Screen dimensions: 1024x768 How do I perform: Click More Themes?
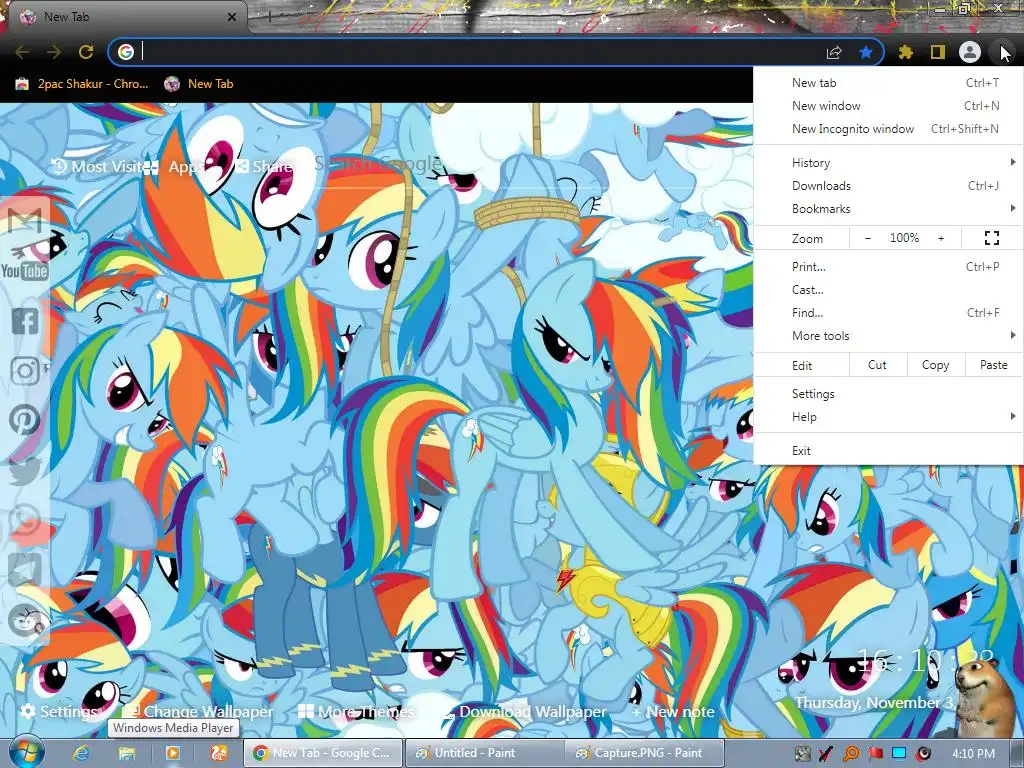click(x=356, y=711)
